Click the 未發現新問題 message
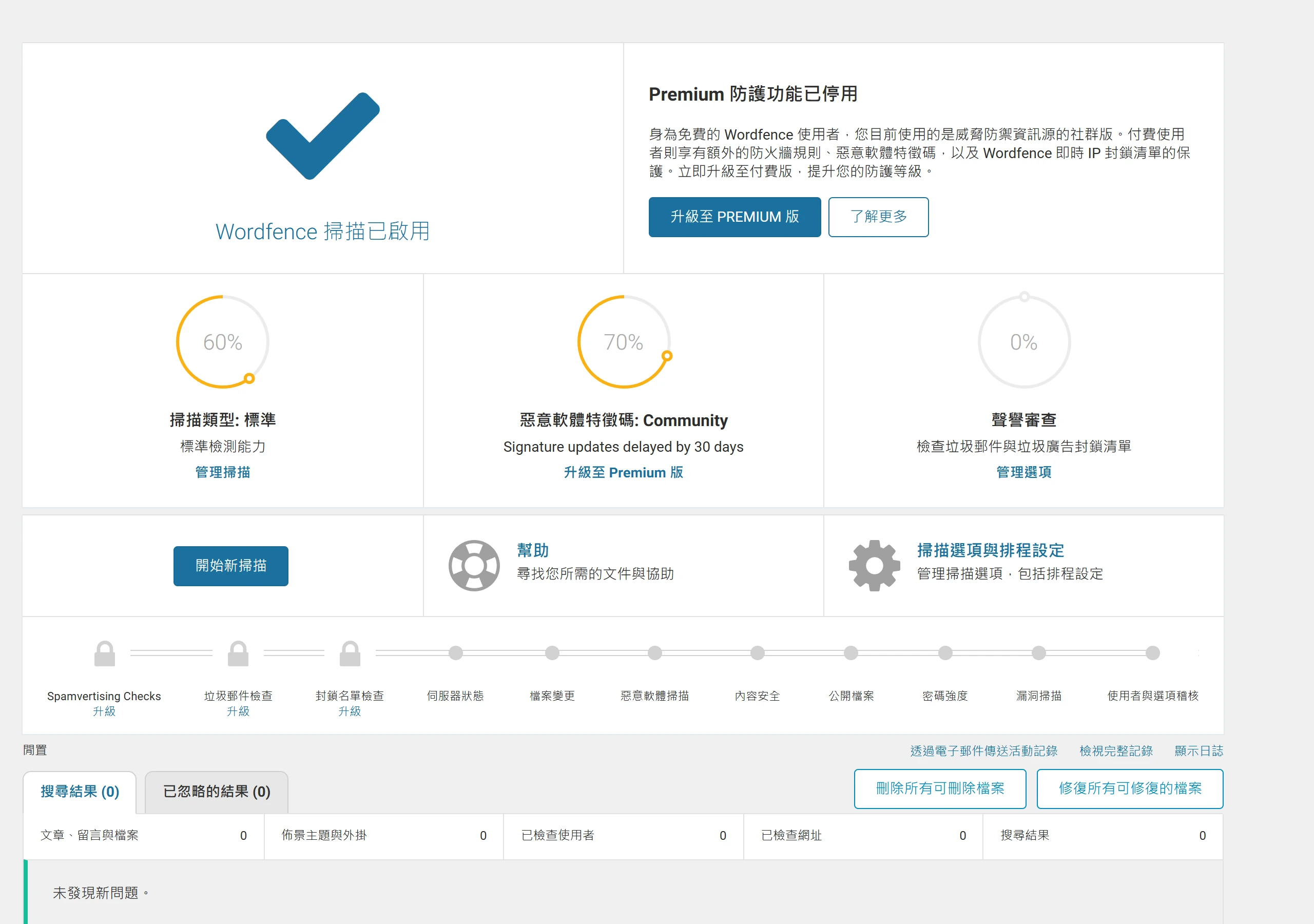Screen dimensions: 1314x924 (x=101, y=893)
